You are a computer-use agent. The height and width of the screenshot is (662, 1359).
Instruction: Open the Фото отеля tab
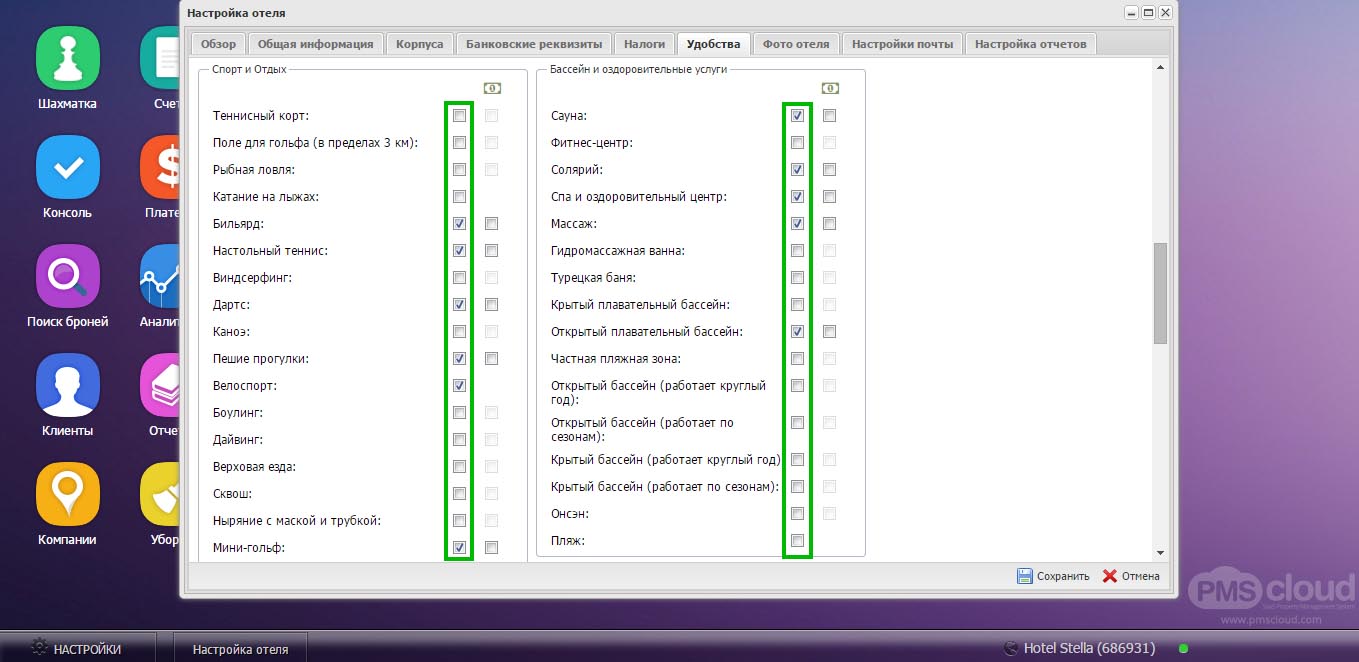(x=796, y=44)
